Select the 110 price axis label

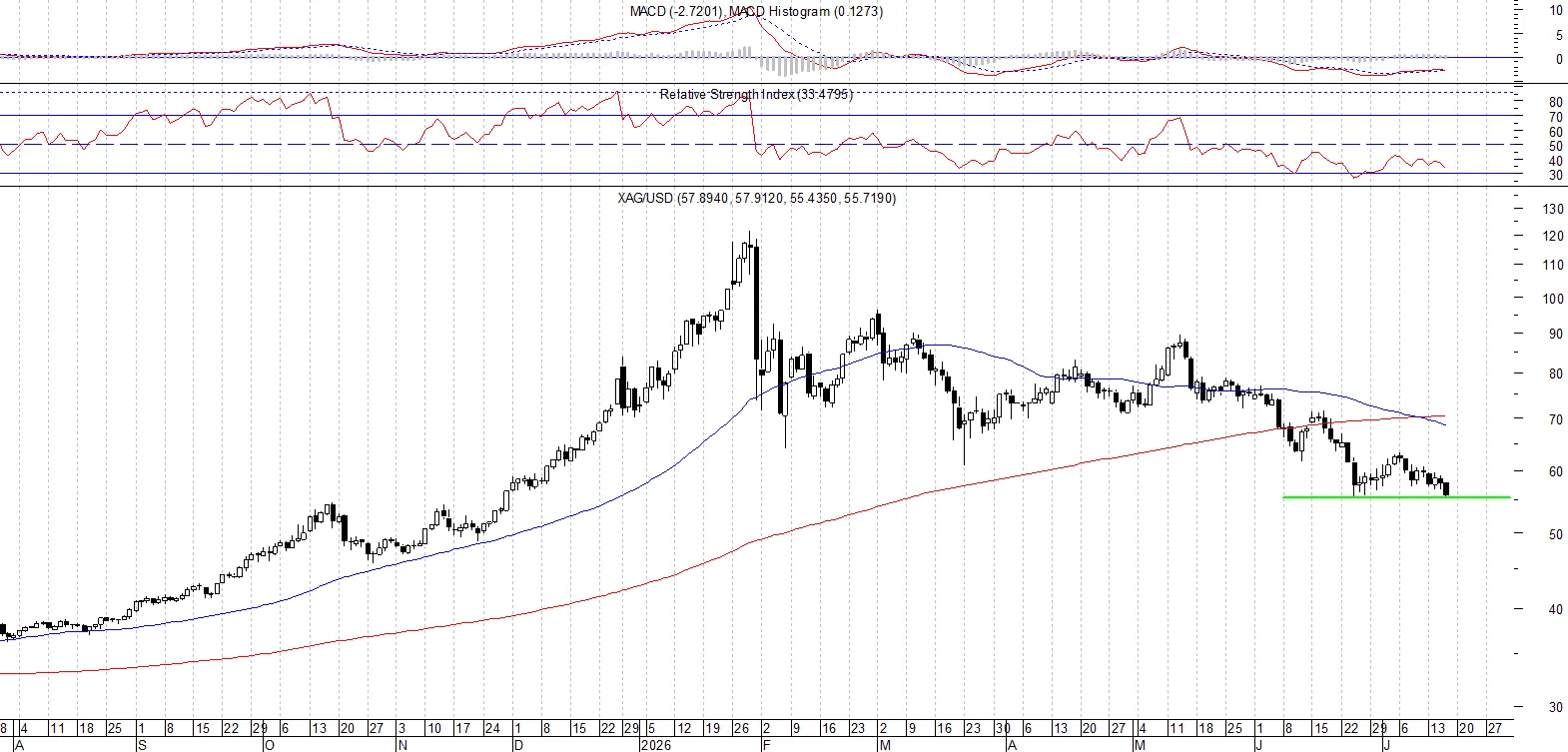1553,265
